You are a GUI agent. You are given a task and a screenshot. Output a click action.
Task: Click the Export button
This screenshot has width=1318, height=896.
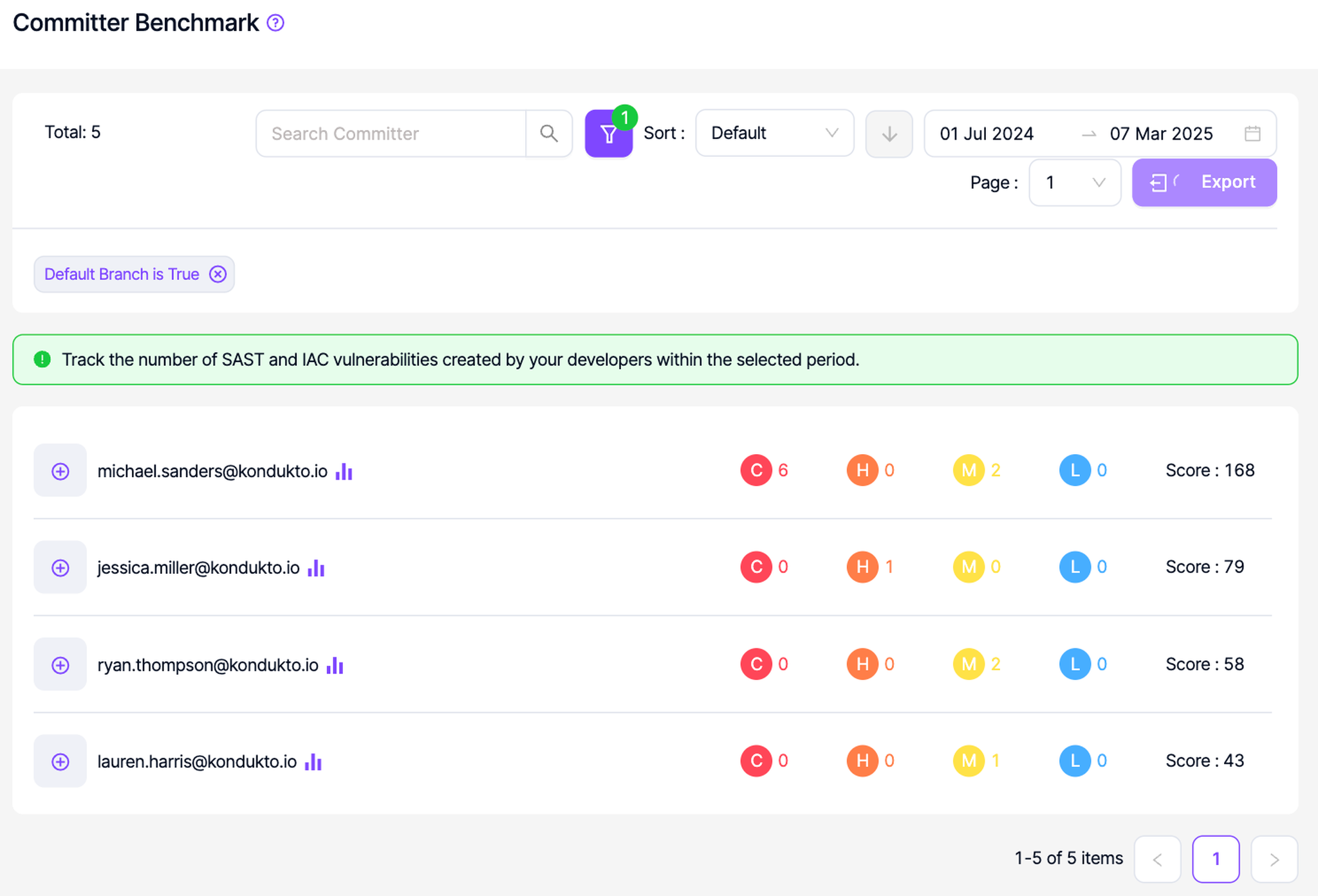(x=1204, y=183)
